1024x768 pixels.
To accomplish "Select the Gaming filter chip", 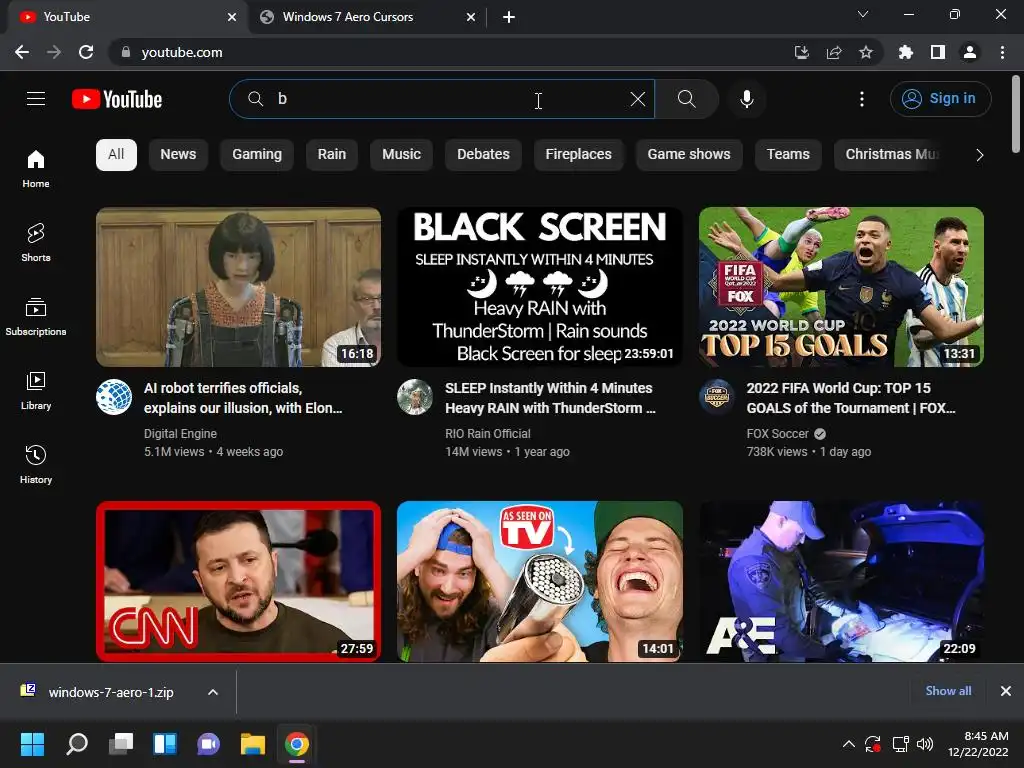I will 257,155.
